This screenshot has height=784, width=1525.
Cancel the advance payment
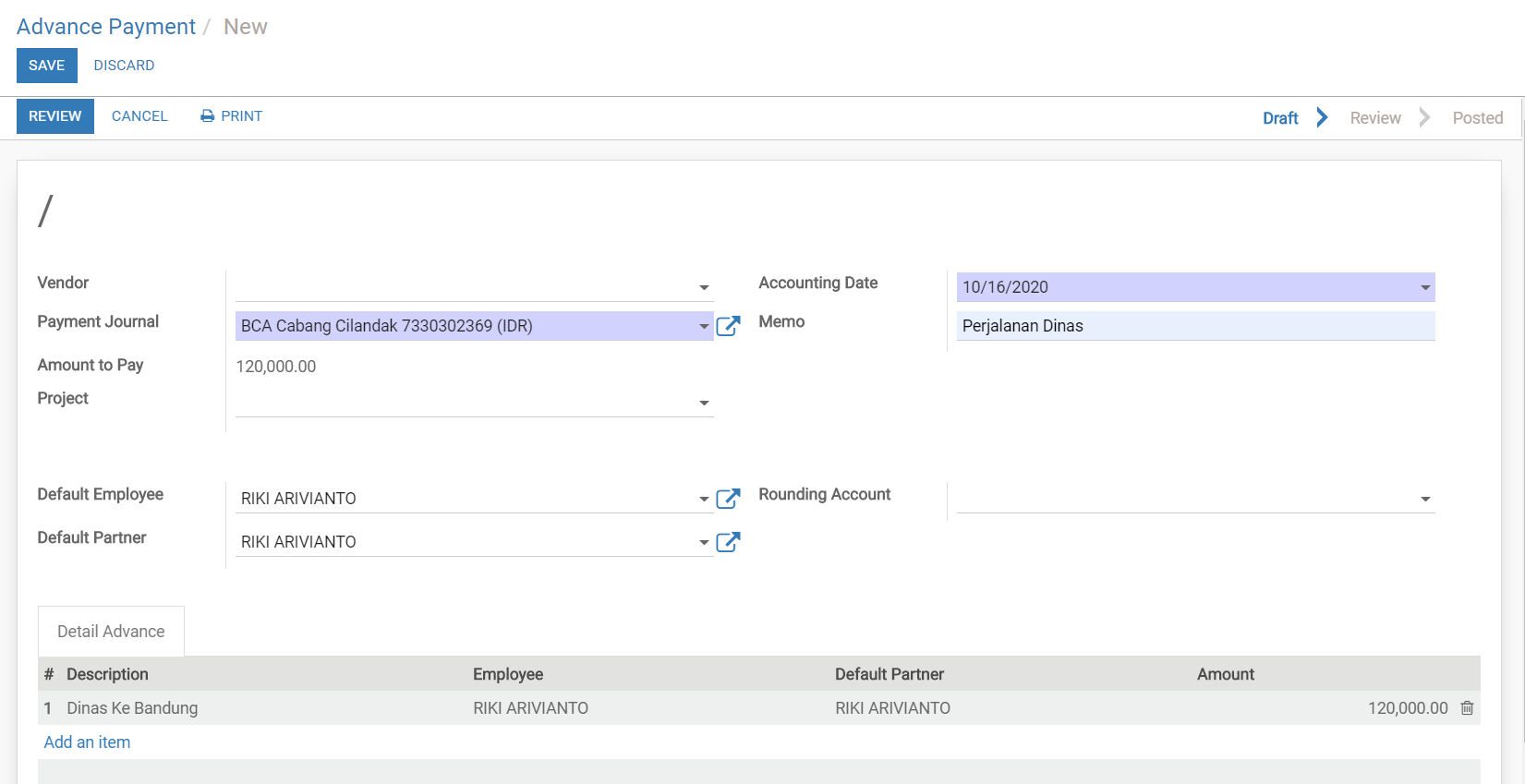tap(139, 116)
